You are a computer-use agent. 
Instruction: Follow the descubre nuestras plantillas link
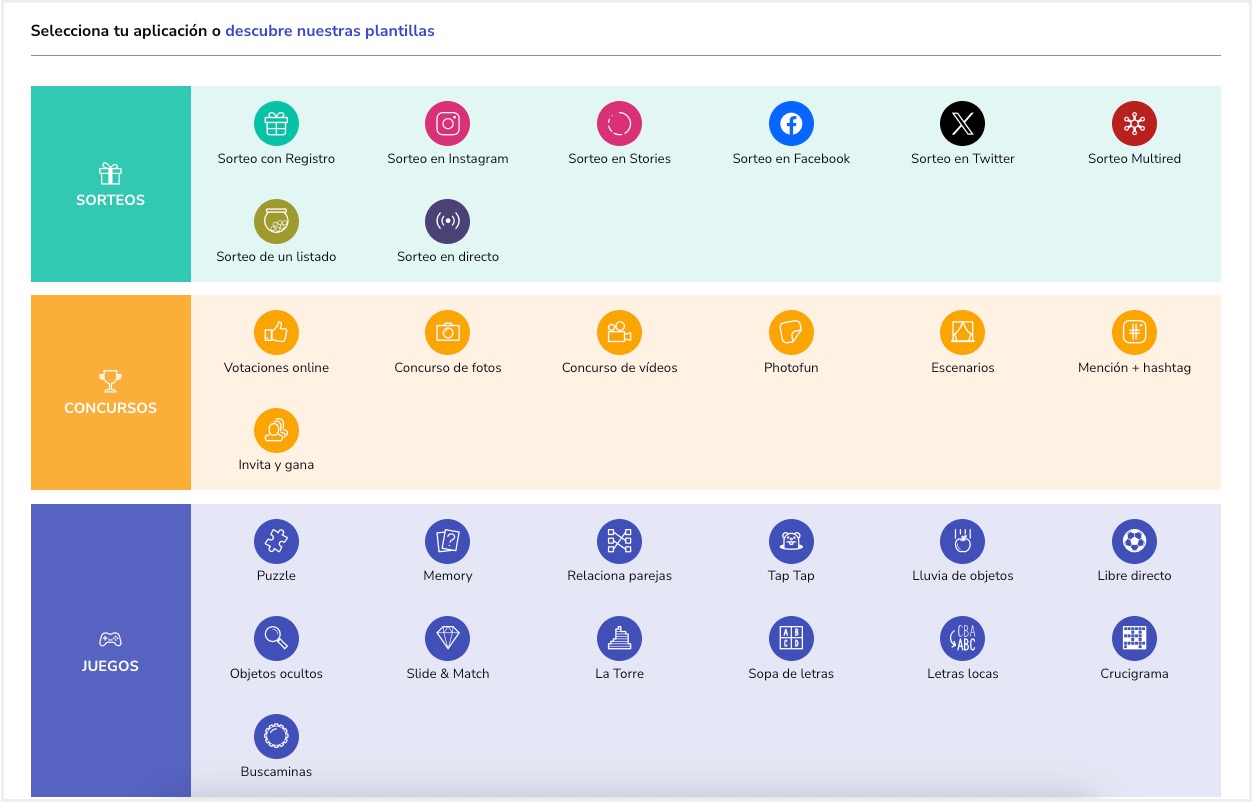(x=329, y=31)
